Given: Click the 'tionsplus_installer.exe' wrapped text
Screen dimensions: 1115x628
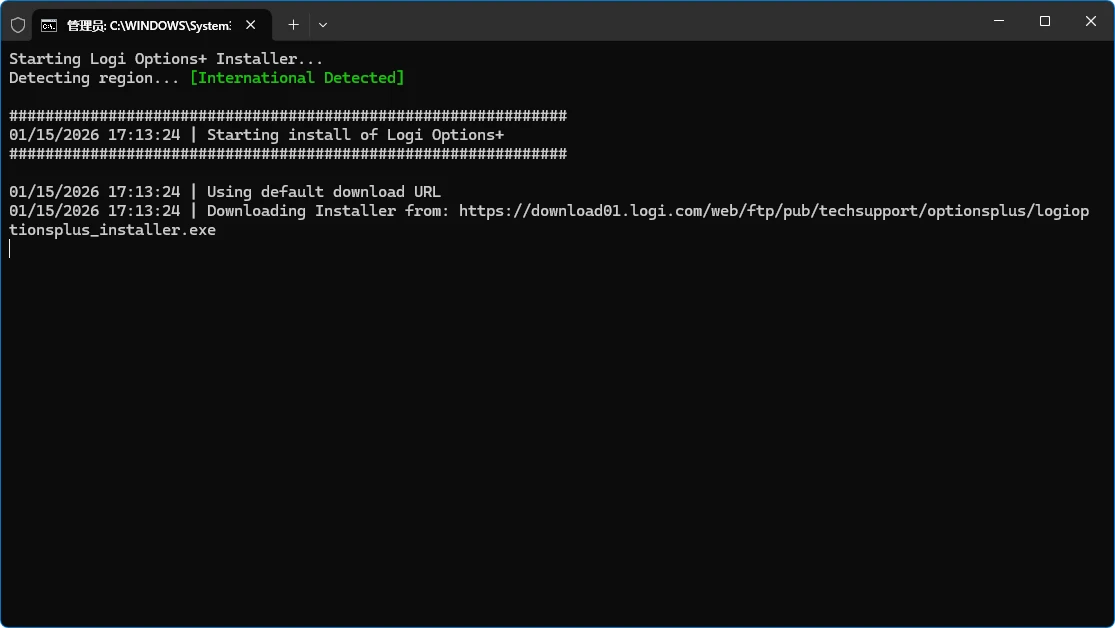Looking at the screenshot, I should point(112,230).
